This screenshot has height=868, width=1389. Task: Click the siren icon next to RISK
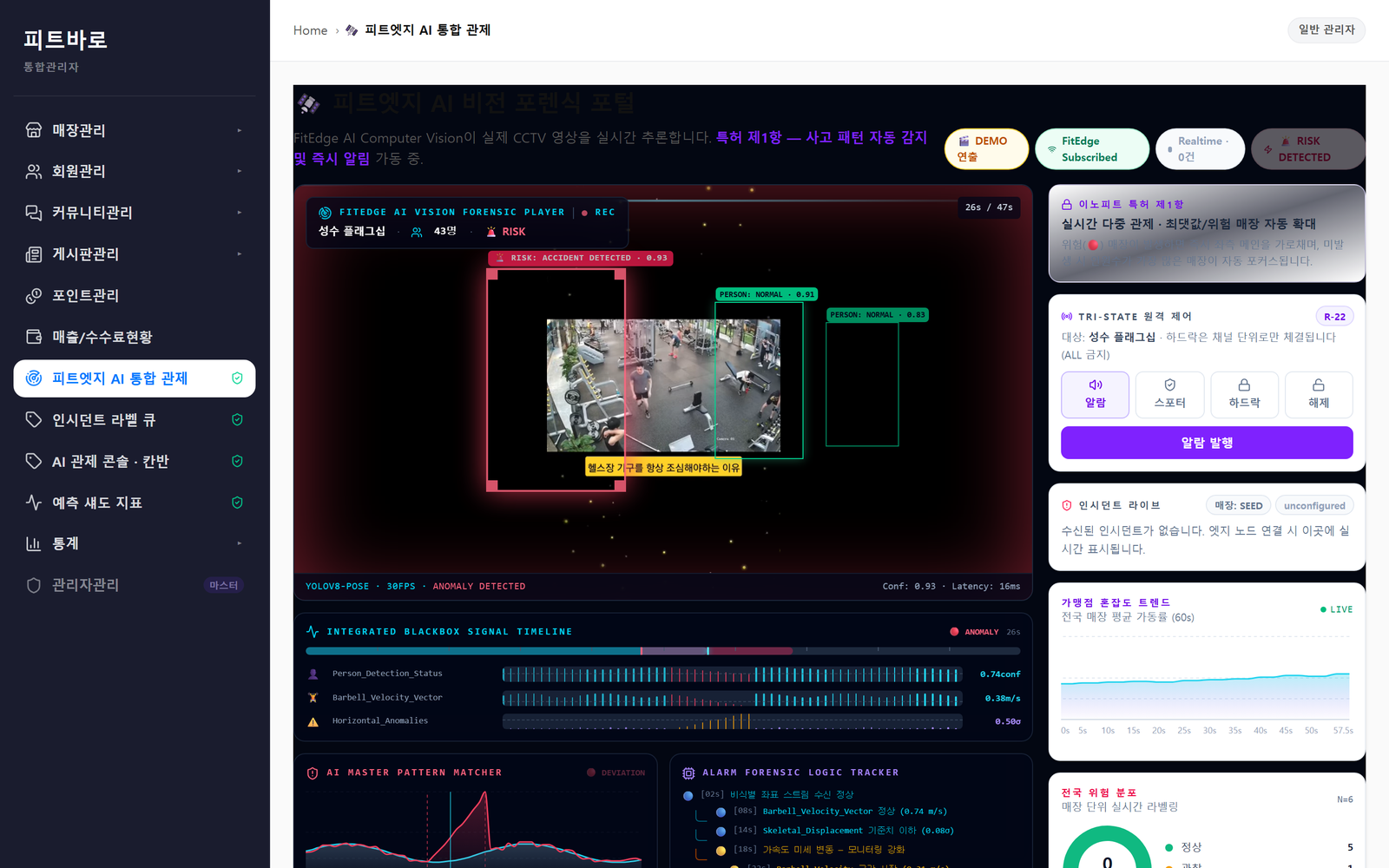pyautogui.click(x=491, y=232)
